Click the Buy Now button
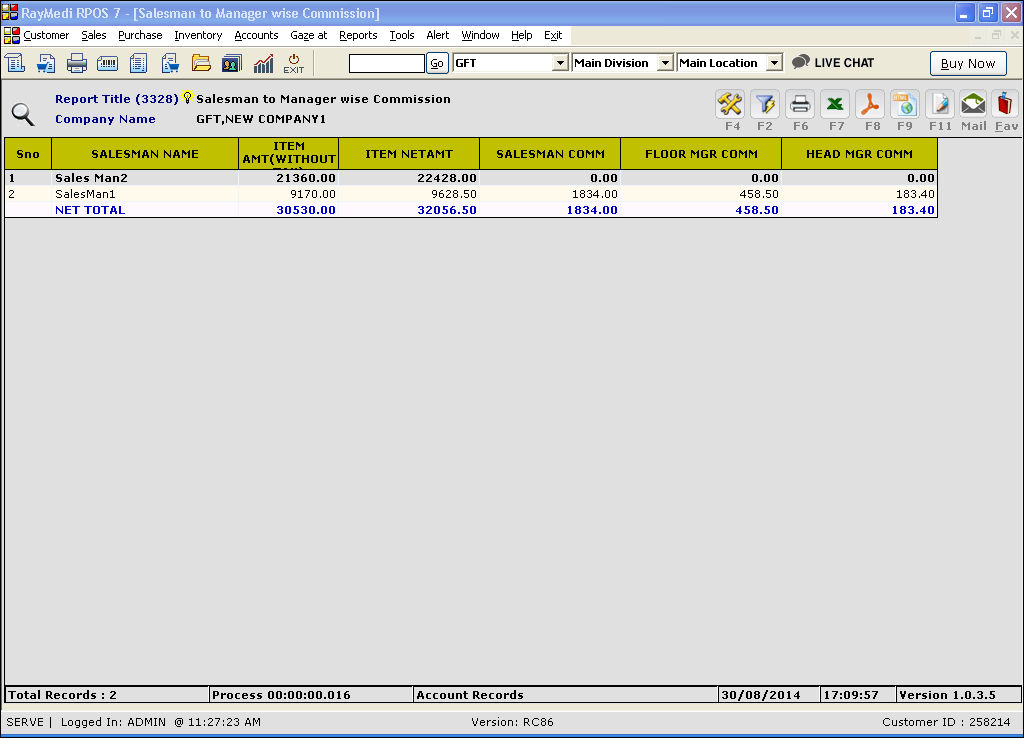Screen dimensions: 1024x738 [968, 63]
